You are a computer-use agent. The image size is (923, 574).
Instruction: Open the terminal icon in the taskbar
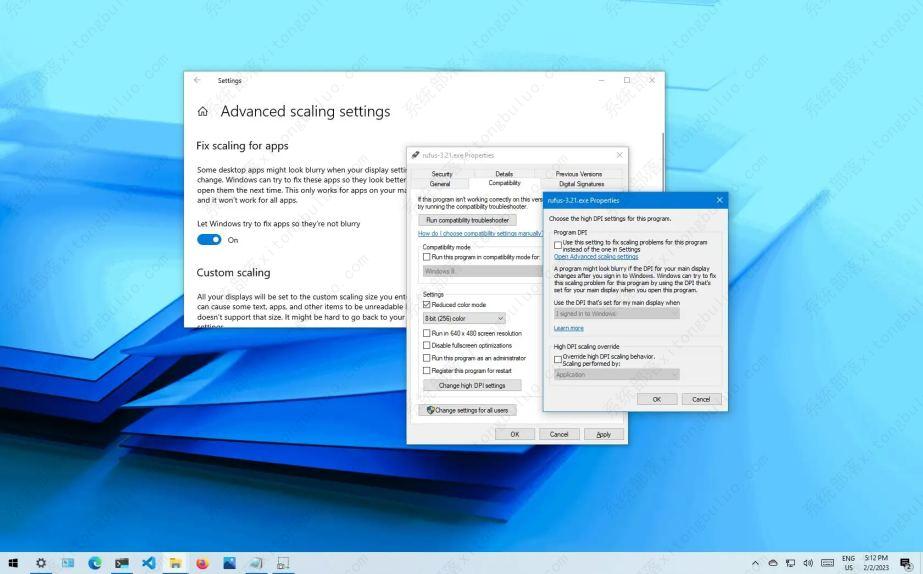coord(122,563)
